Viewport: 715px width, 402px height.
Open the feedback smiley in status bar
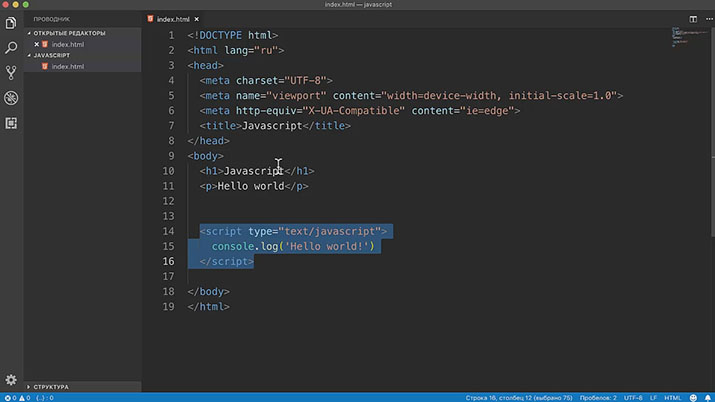693,398
